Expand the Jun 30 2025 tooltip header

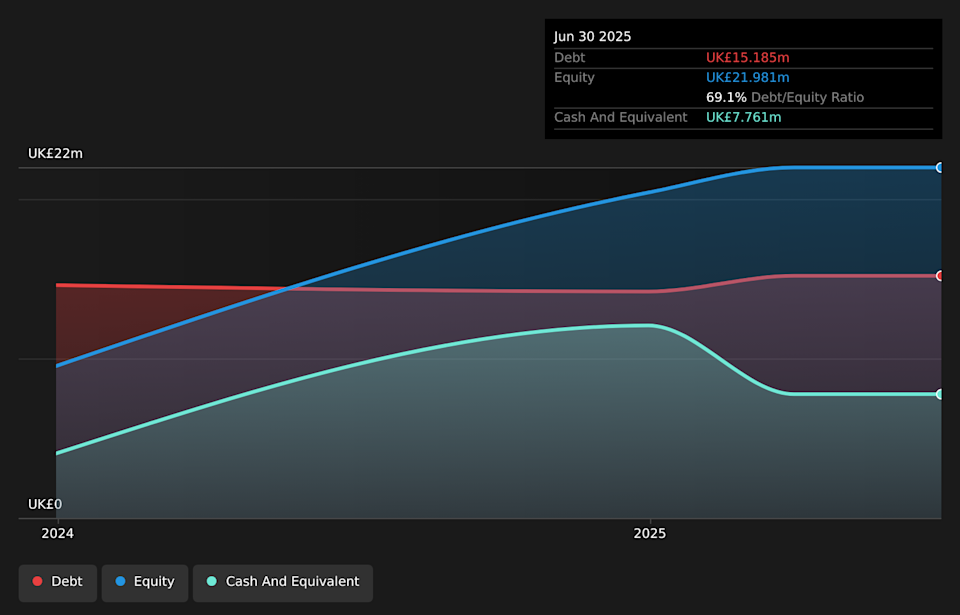(x=592, y=36)
